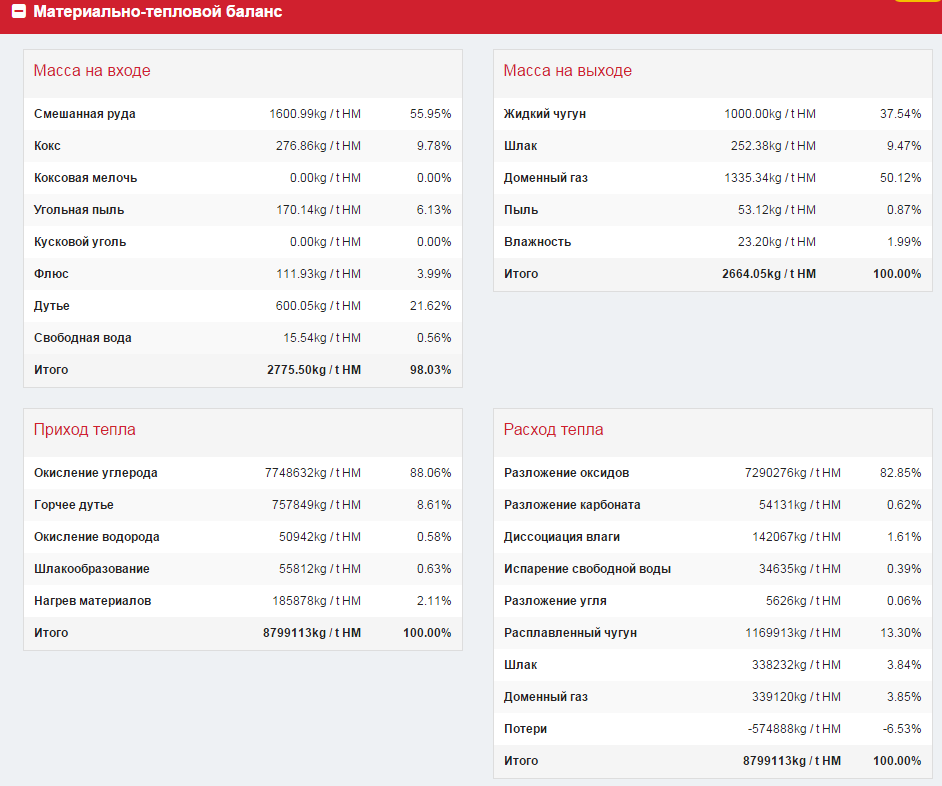Click the 7290276kg / t HM value

click(x=793, y=473)
